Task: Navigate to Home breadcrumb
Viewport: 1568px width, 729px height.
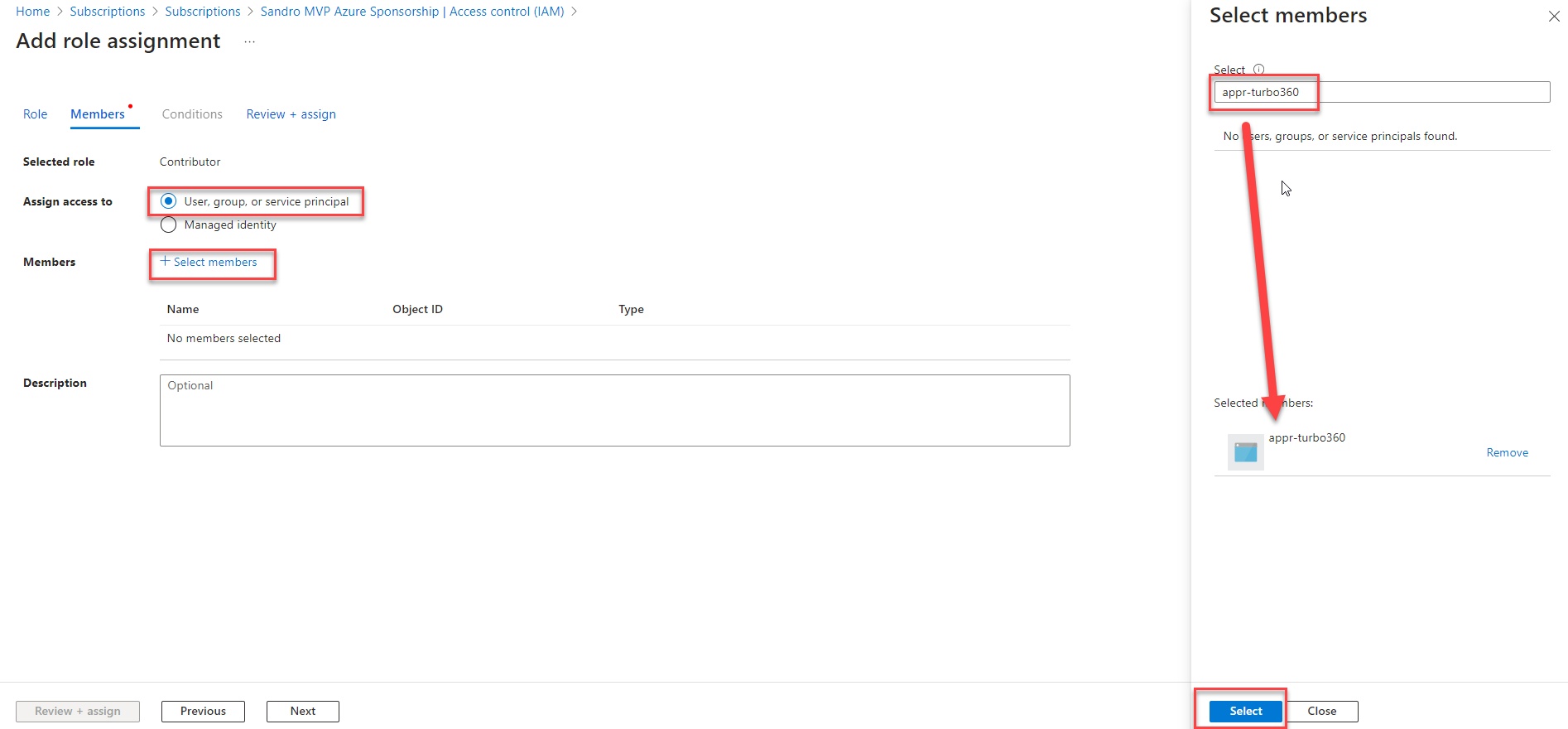Action: tap(33, 12)
